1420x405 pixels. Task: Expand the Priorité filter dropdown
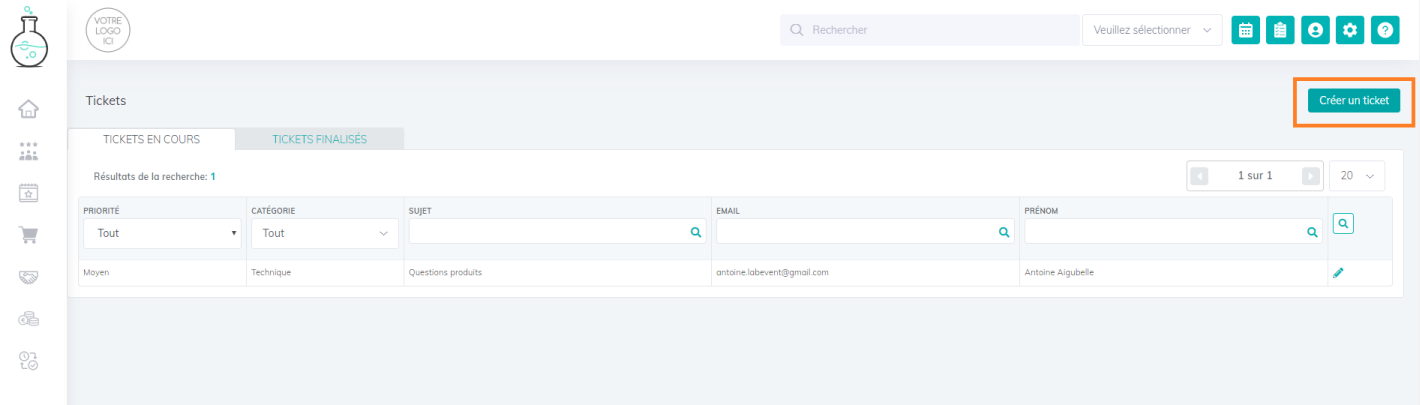coord(164,233)
